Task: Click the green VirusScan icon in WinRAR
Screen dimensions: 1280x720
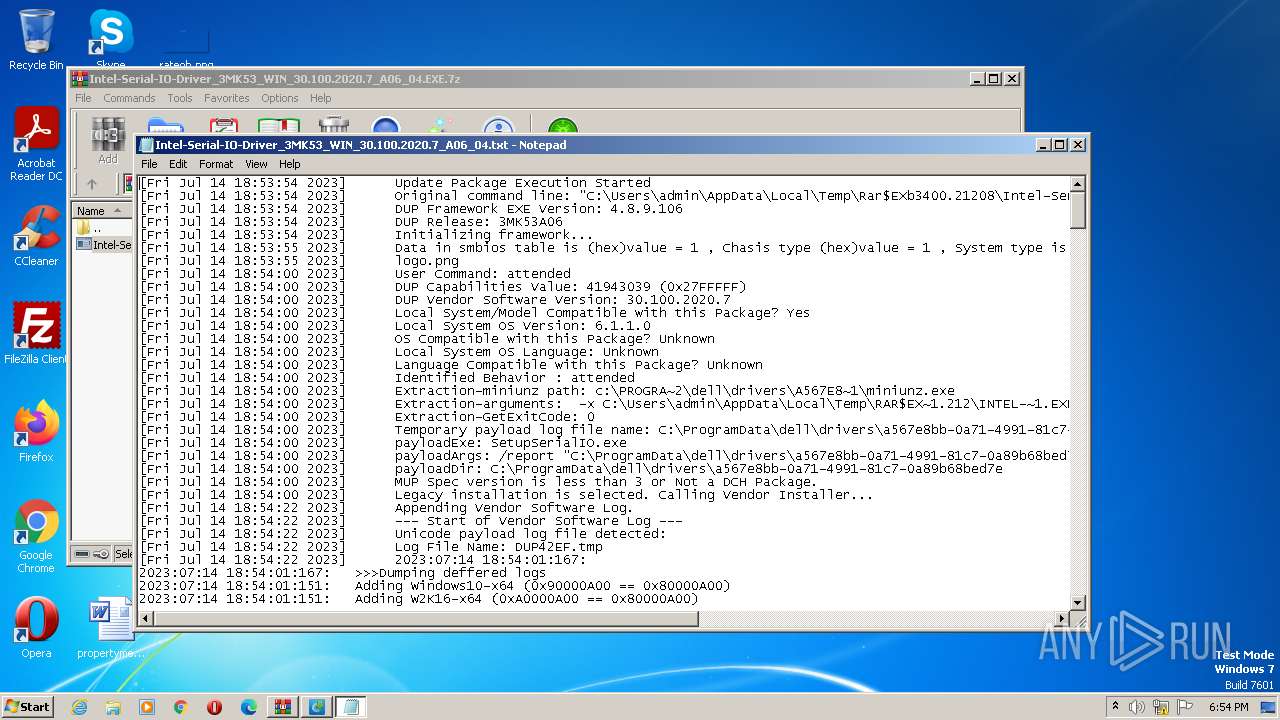Action: coord(563,127)
